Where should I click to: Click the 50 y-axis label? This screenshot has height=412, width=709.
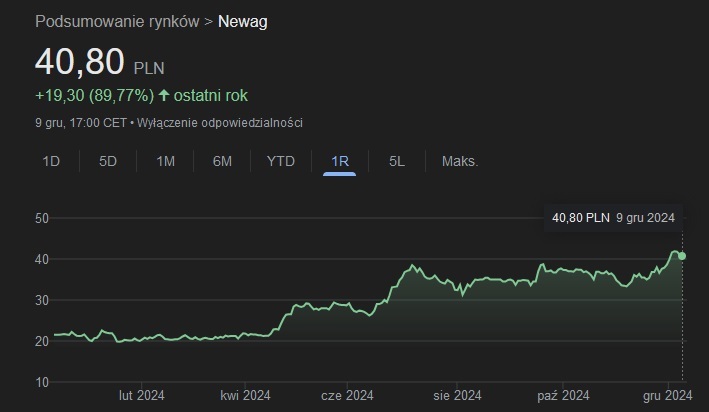click(42, 218)
